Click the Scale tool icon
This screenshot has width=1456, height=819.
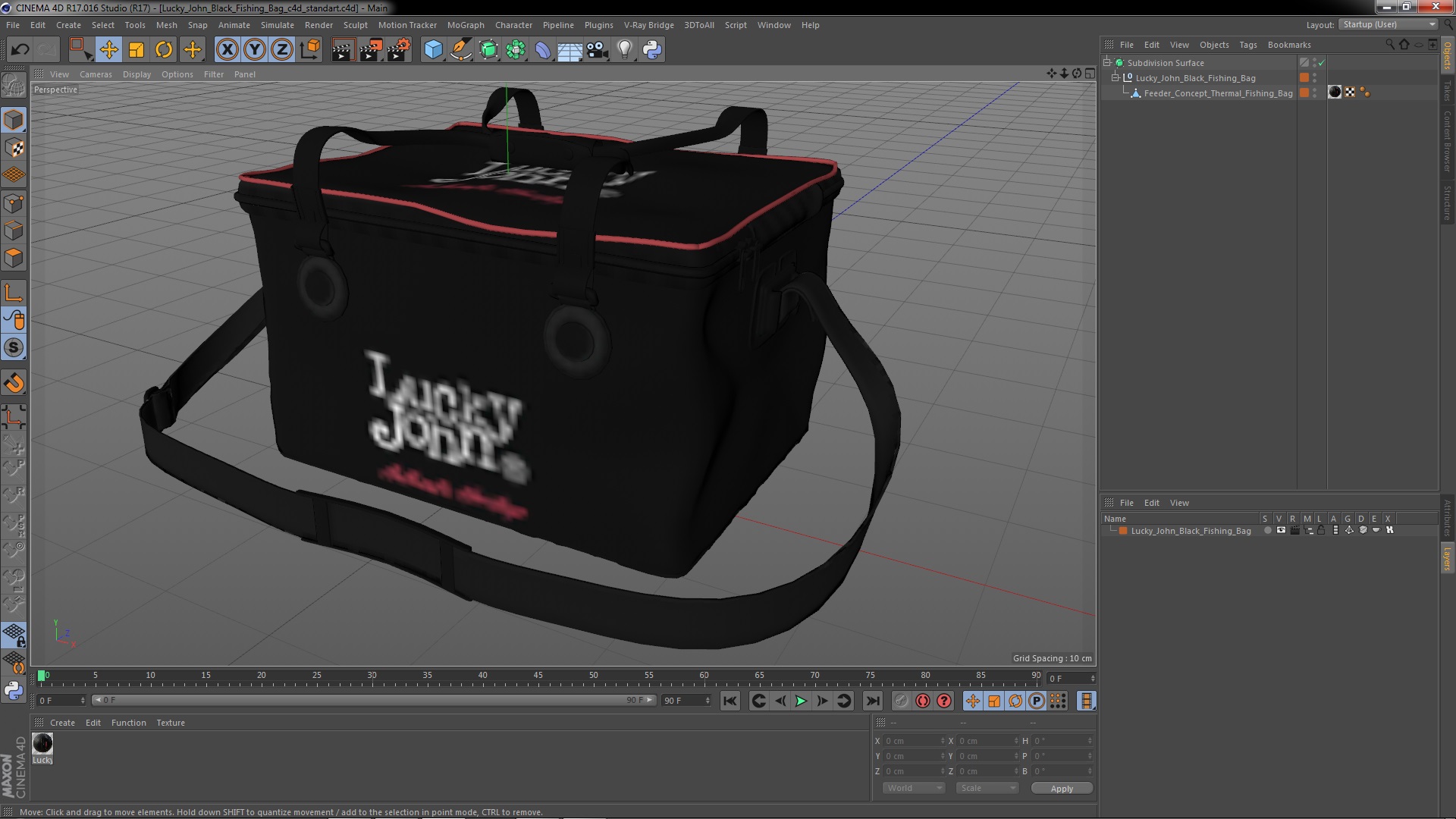coord(136,50)
